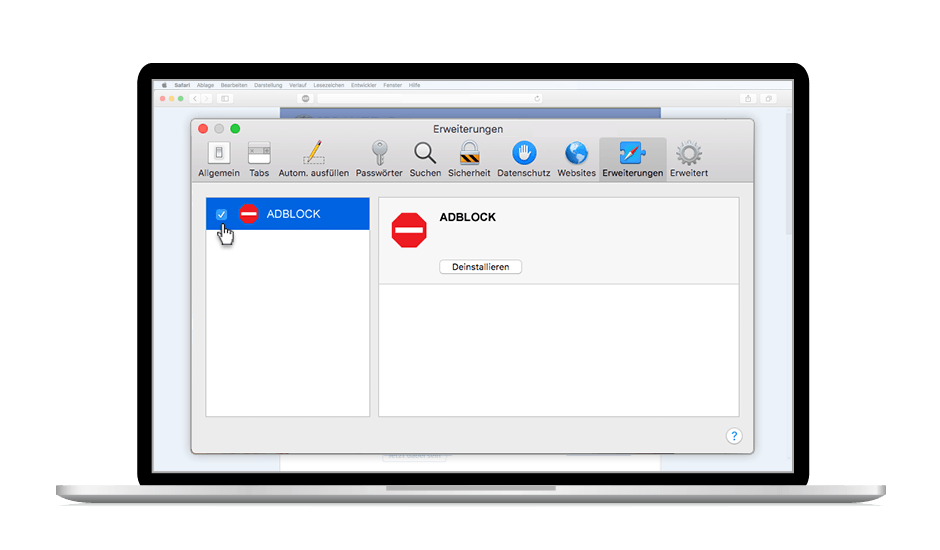Click the Safari page scrollbar

click(789, 174)
